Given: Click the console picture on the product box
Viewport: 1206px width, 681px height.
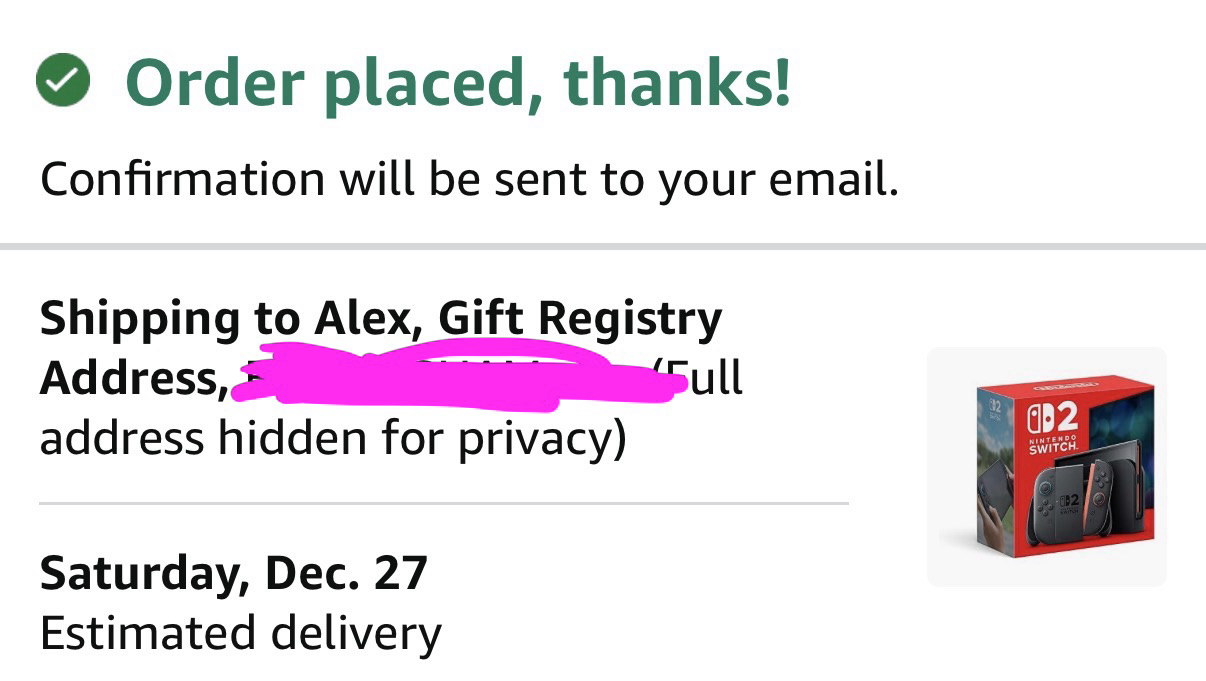Looking at the screenshot, I should click(1072, 501).
